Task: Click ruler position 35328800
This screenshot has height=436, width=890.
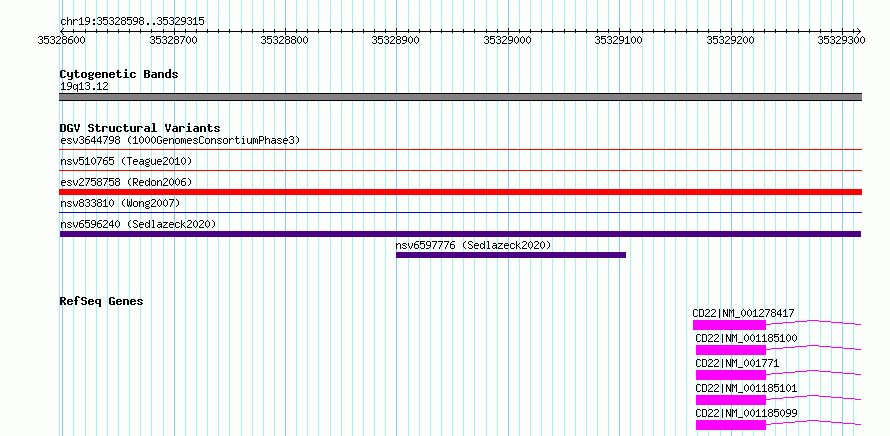Action: pyautogui.click(x=284, y=40)
